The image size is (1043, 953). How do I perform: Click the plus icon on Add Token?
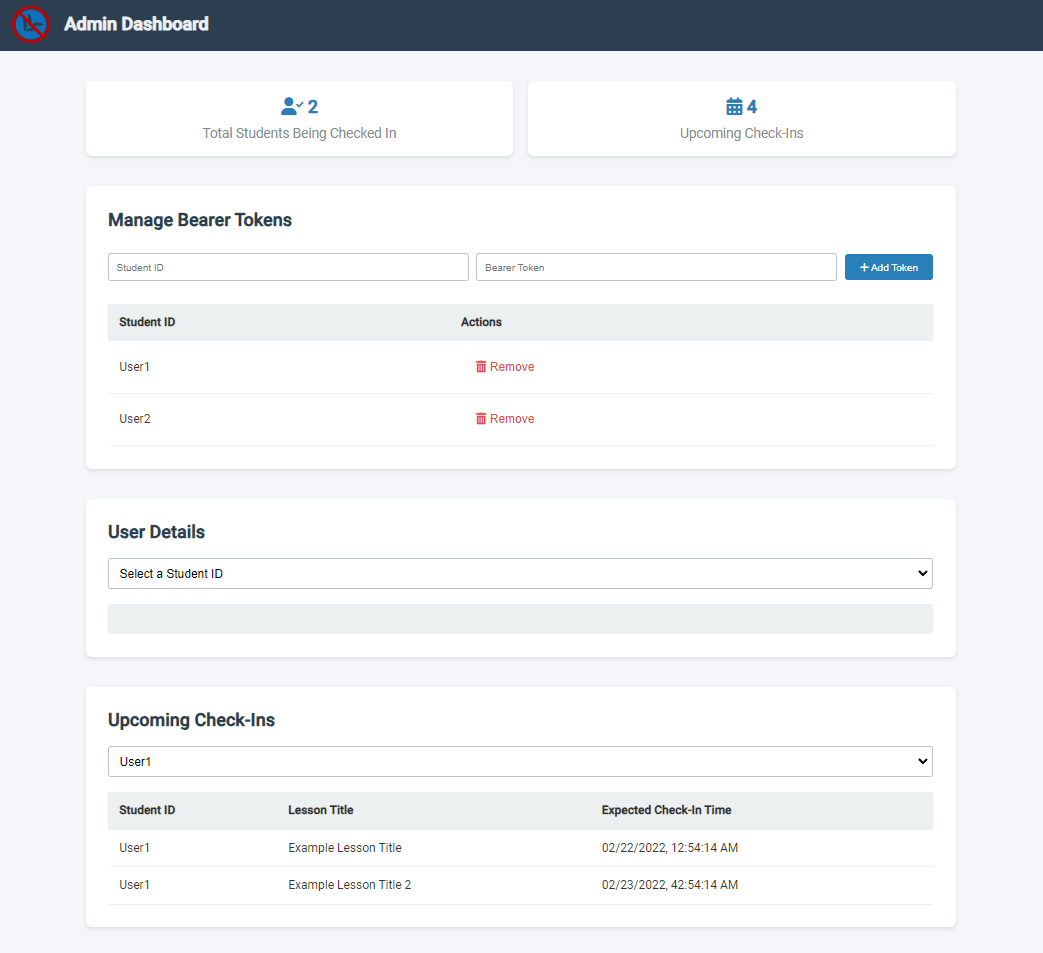(866, 267)
